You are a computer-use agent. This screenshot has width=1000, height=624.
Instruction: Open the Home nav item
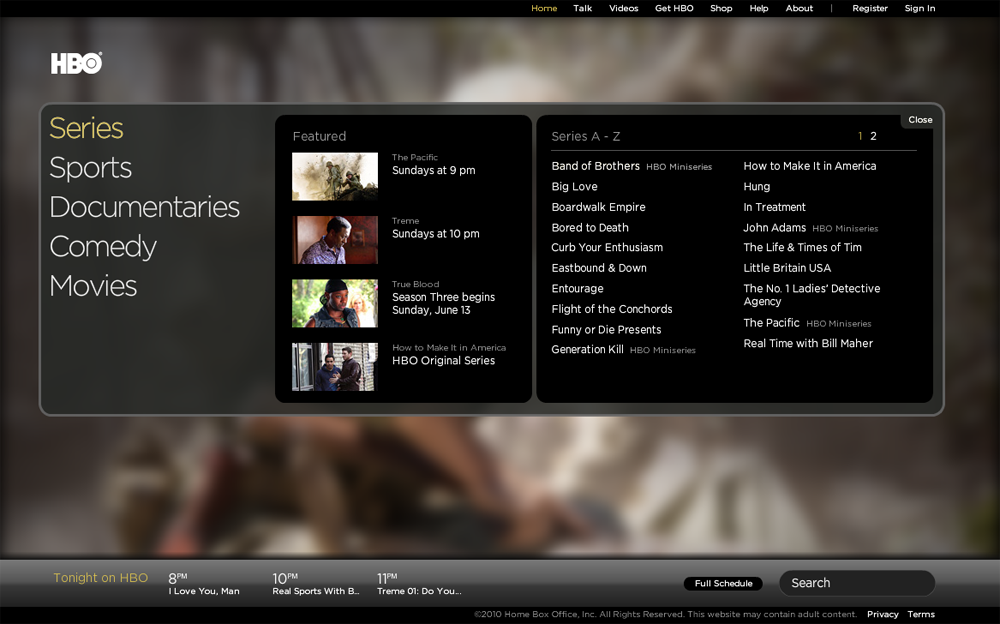pyautogui.click(x=544, y=8)
